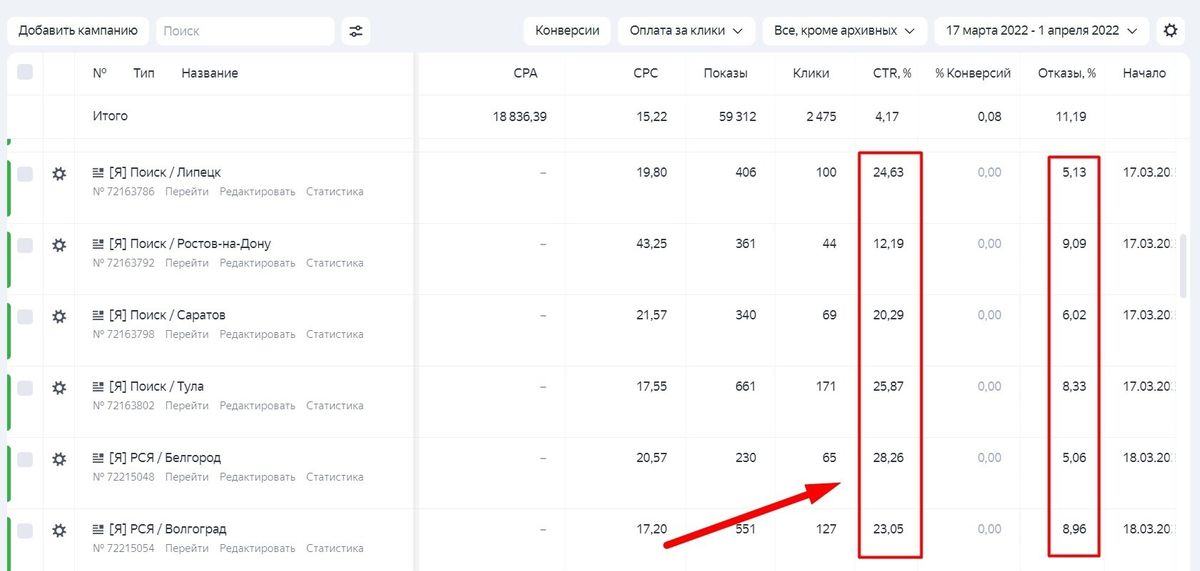Open Статистика link for Поиск / Саратов
Image resolution: width=1200 pixels, height=571 pixels.
click(x=335, y=334)
